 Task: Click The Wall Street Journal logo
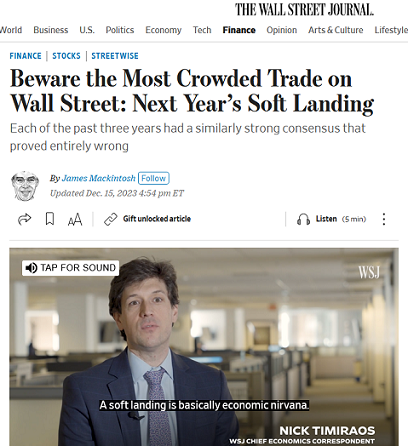304,9
